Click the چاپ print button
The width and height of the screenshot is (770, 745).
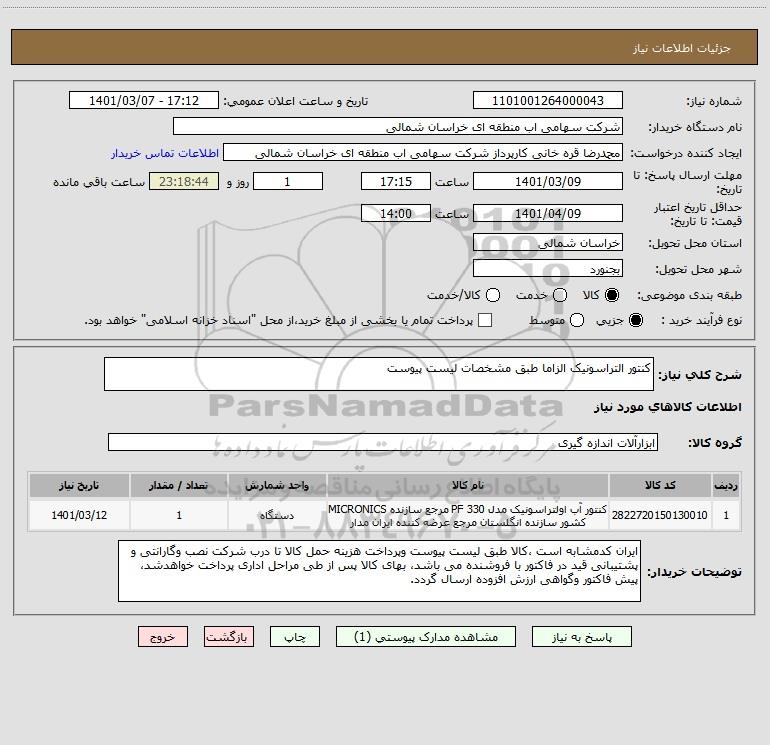point(295,637)
